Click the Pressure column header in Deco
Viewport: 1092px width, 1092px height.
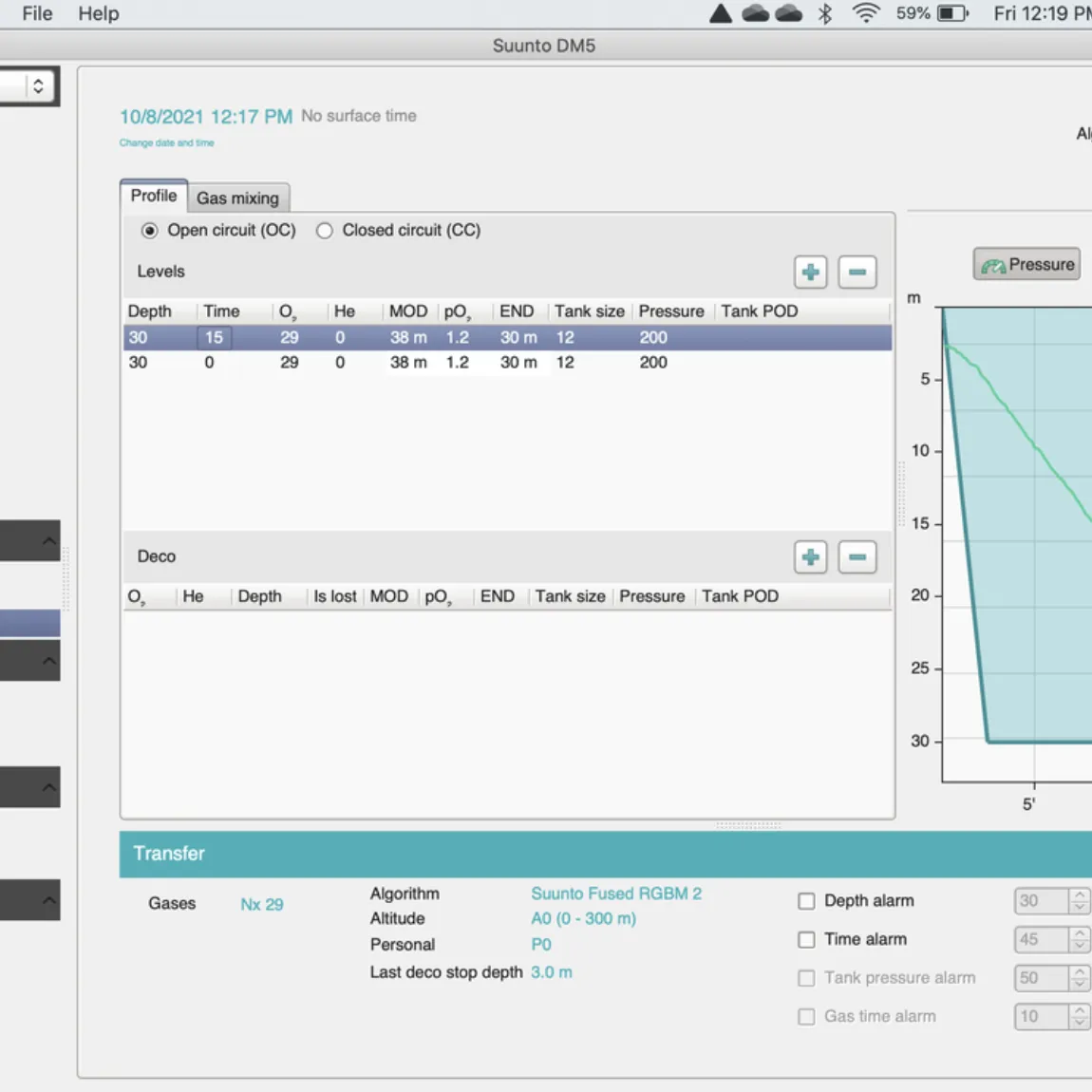click(651, 597)
